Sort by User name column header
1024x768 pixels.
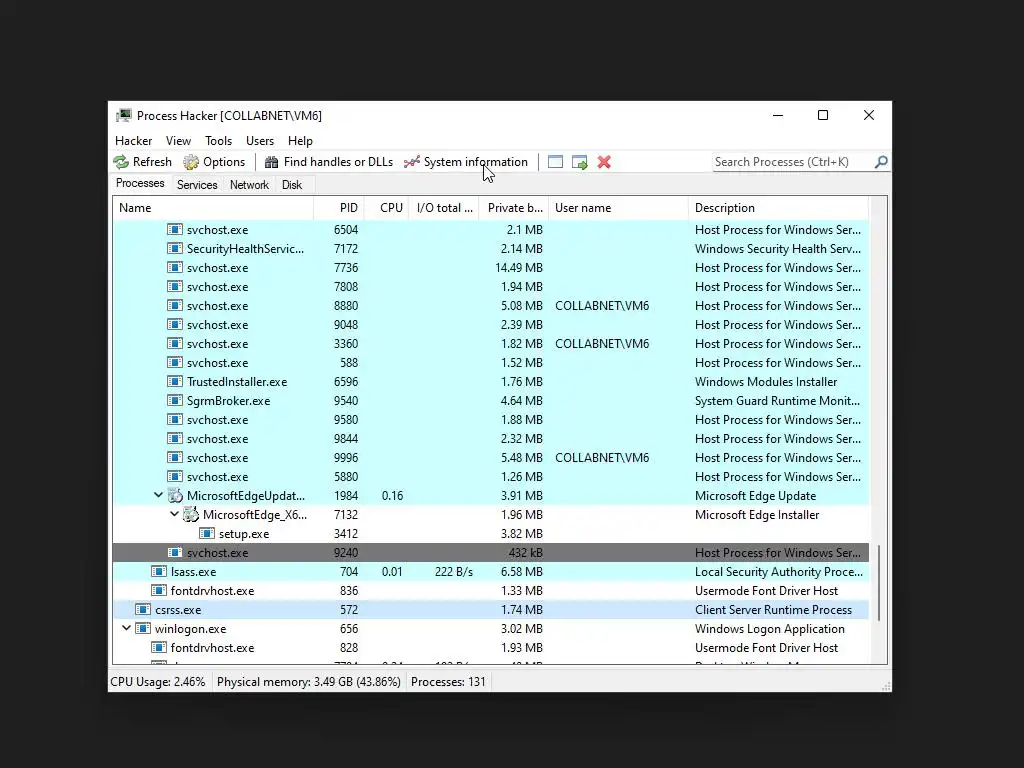coord(618,208)
